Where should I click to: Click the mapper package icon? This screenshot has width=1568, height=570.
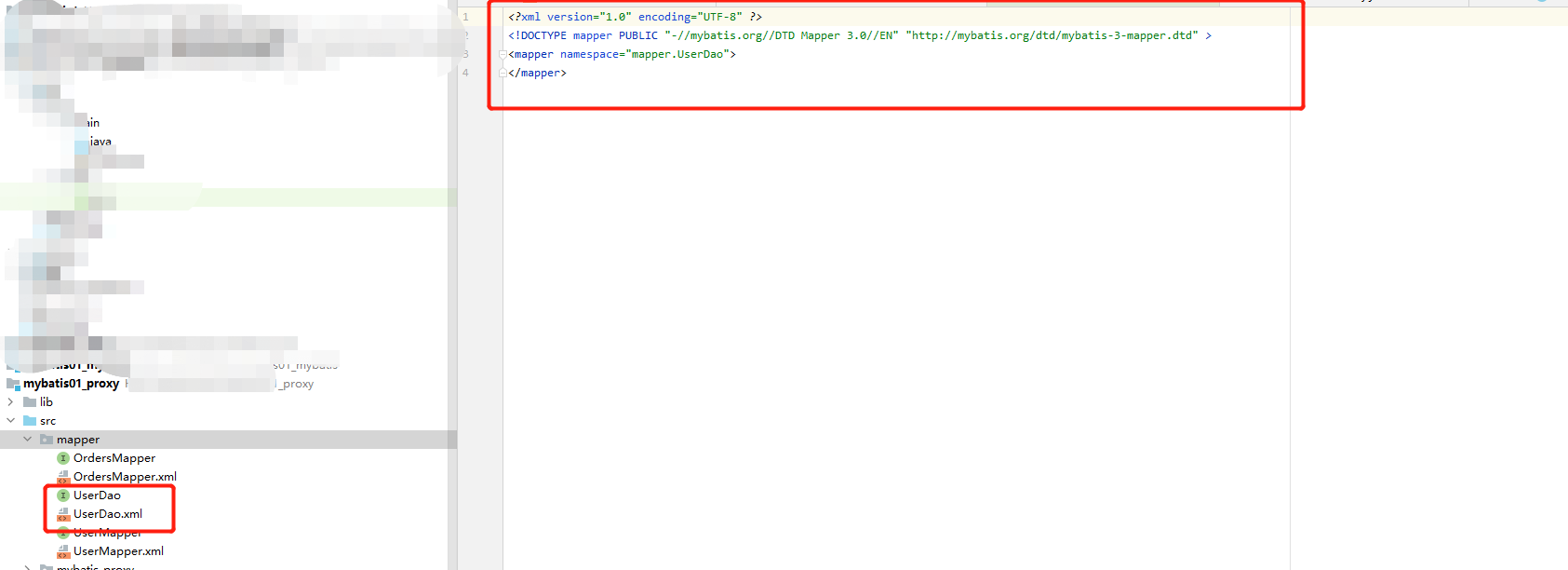pyautogui.click(x=47, y=440)
